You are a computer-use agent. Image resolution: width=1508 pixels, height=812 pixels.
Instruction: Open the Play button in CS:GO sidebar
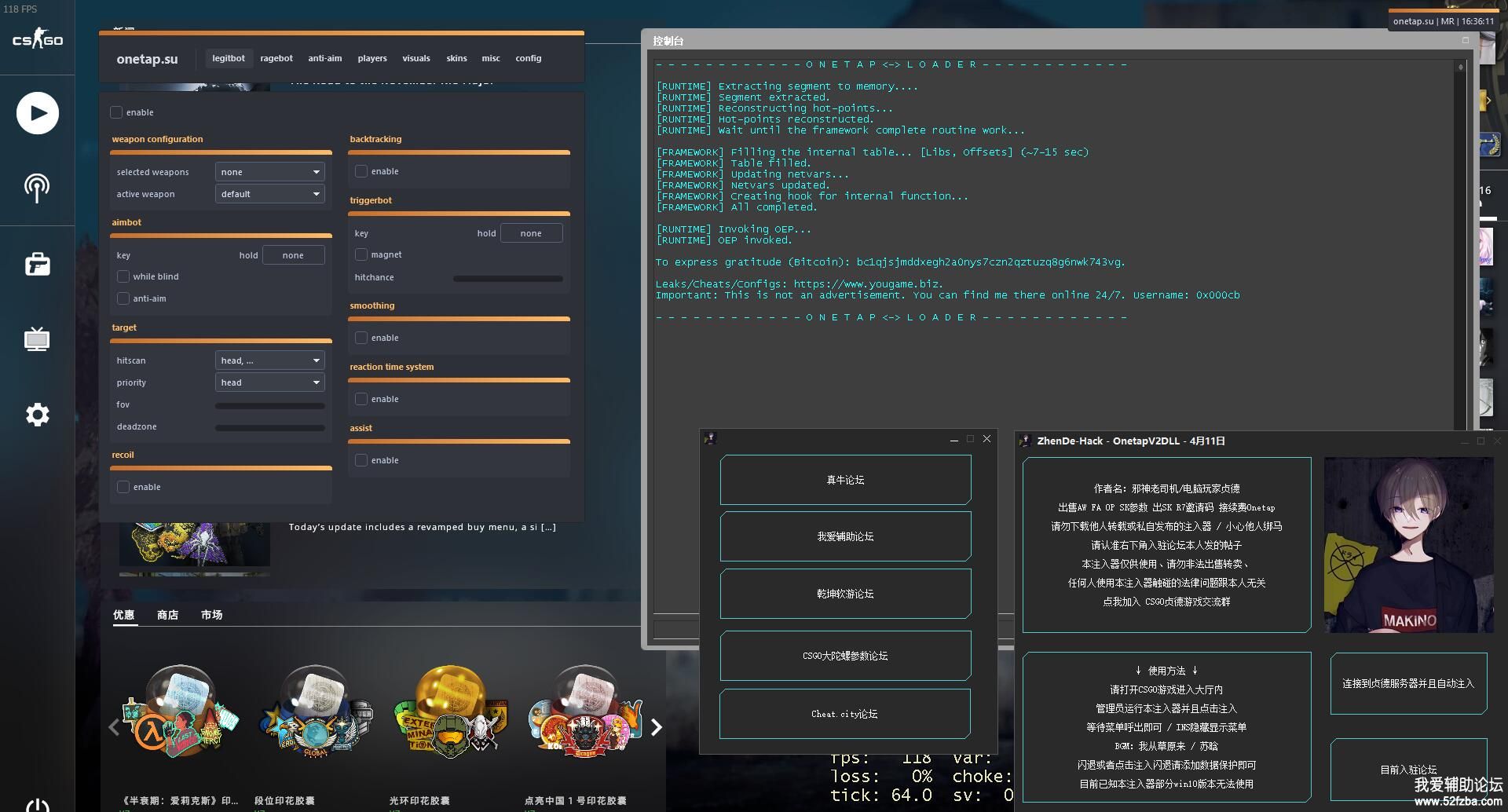pyautogui.click(x=37, y=113)
